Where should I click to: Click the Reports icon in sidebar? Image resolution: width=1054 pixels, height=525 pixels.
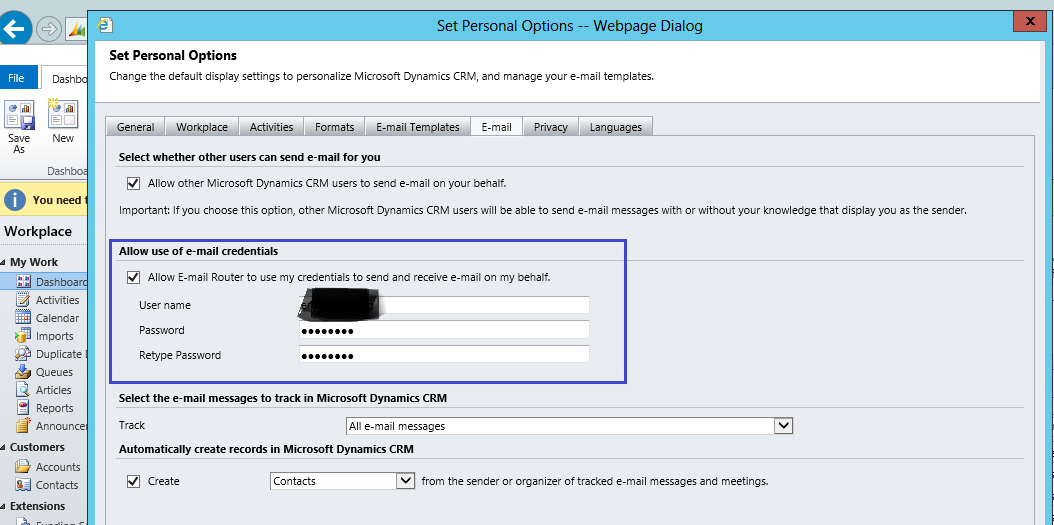click(x=23, y=408)
